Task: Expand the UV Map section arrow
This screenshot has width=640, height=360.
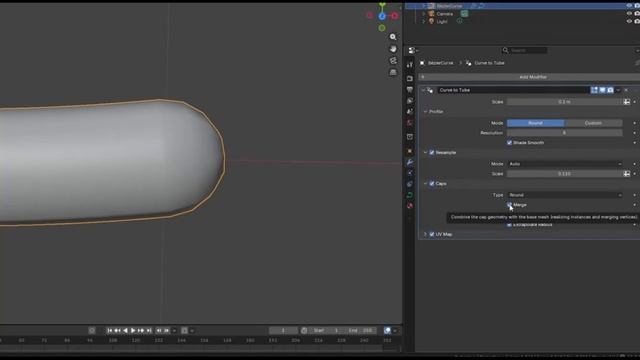Action: coord(425,234)
